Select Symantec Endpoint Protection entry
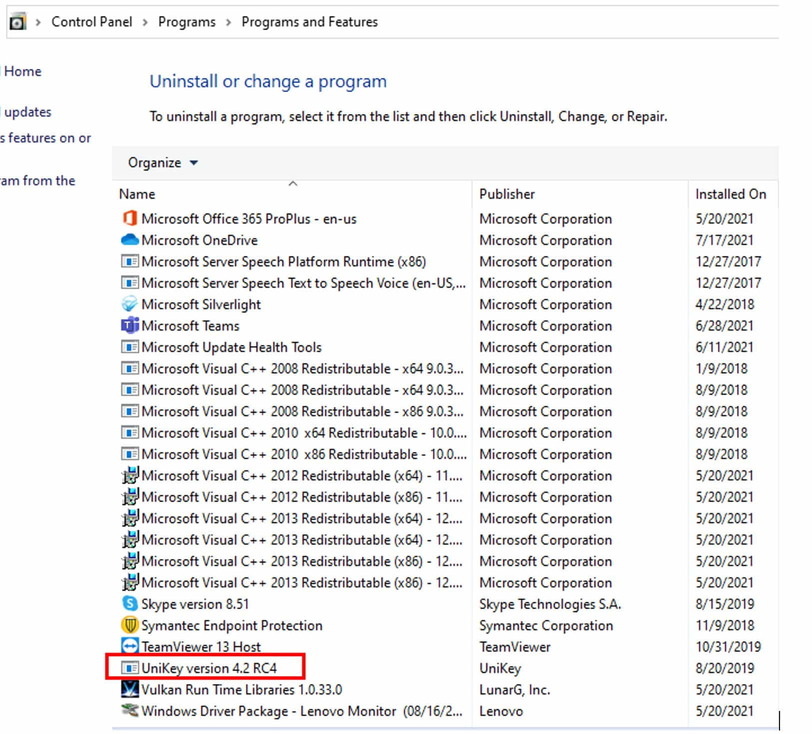812x734 pixels. pos(232,625)
